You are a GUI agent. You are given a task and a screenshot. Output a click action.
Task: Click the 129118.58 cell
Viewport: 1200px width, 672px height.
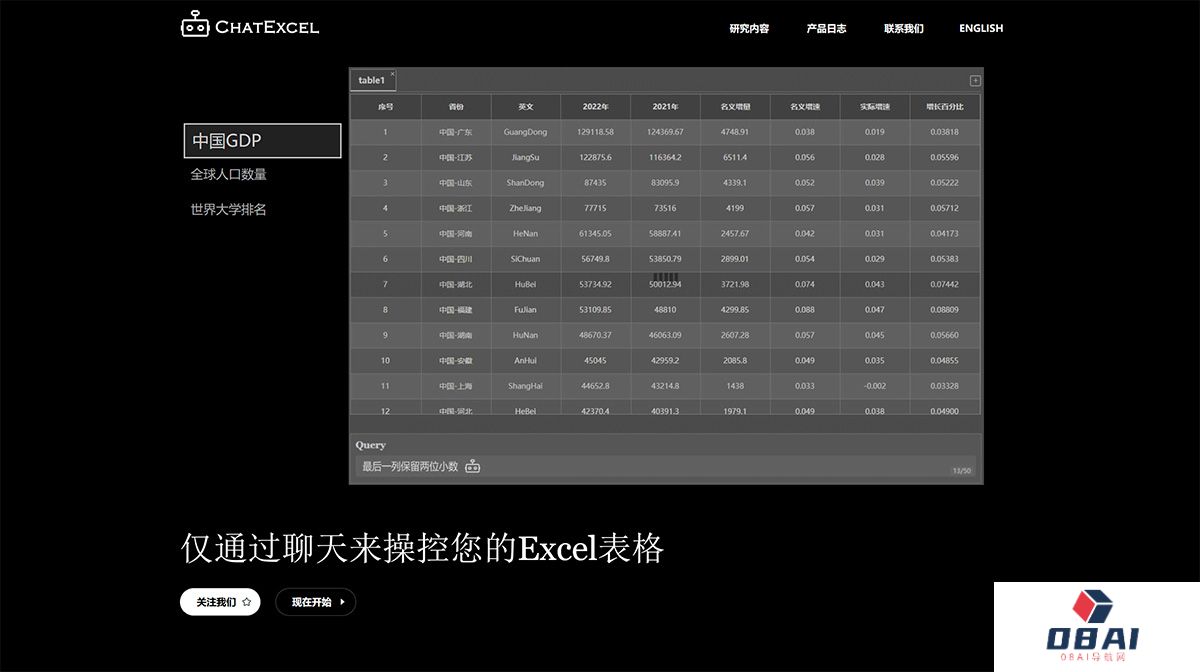(595, 132)
